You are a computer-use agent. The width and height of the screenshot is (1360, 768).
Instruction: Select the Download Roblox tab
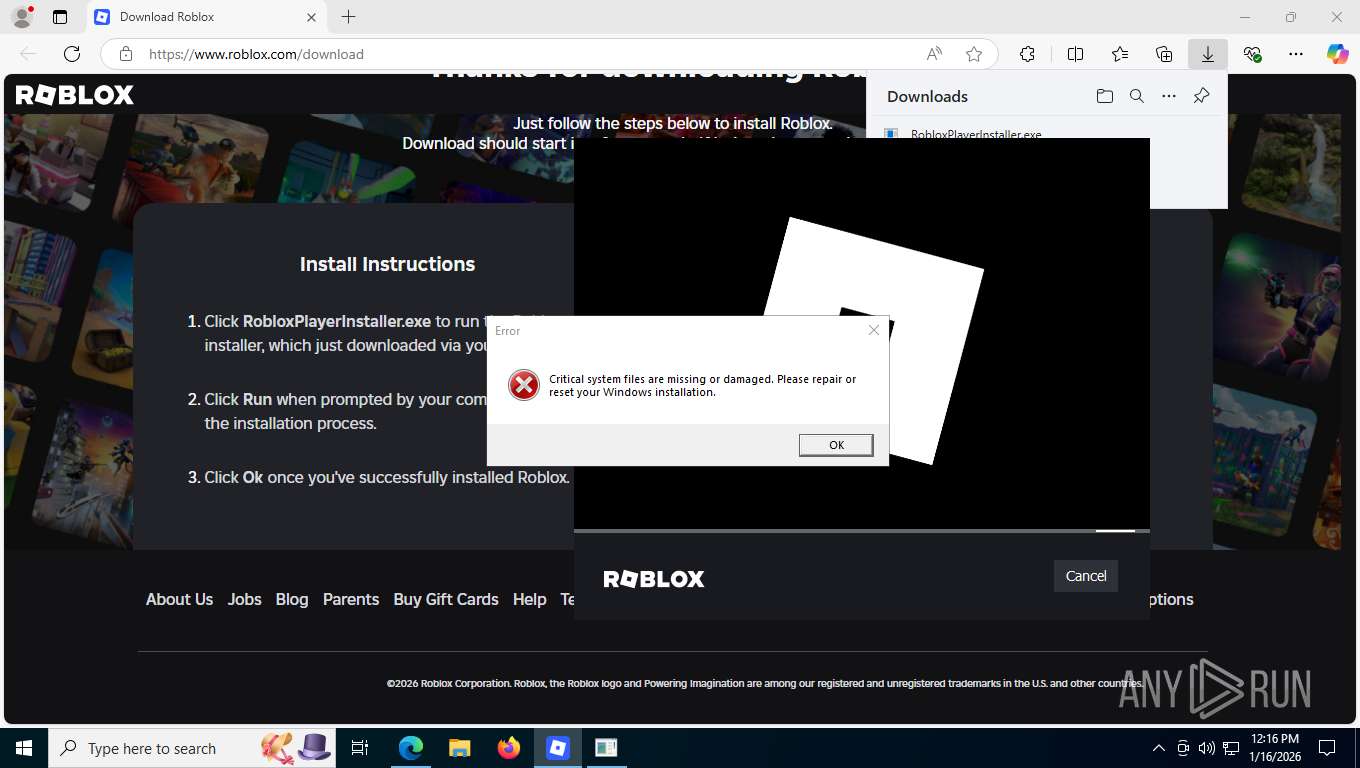coord(205,17)
